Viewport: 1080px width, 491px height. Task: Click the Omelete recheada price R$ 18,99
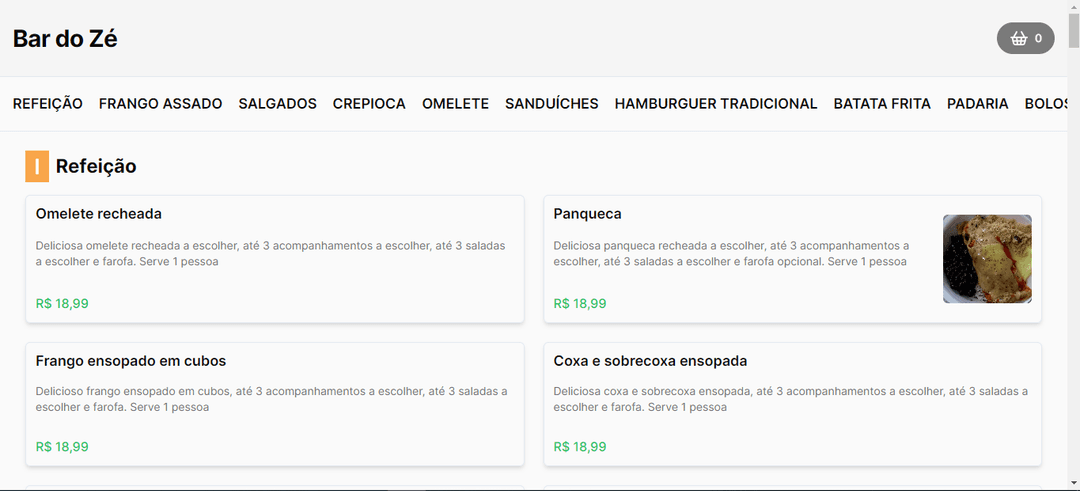(x=62, y=304)
